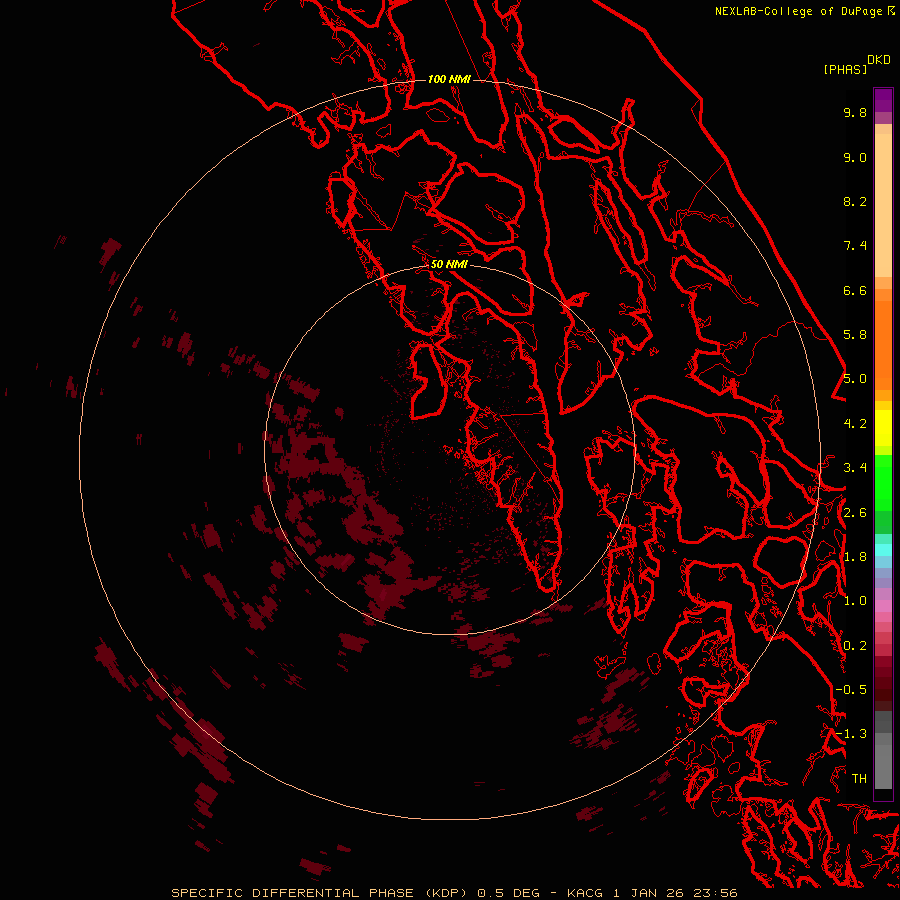Viewport: 900px width, 900px height.
Task: Click the 1.0 value on the color scale
Action: [x=855, y=601]
